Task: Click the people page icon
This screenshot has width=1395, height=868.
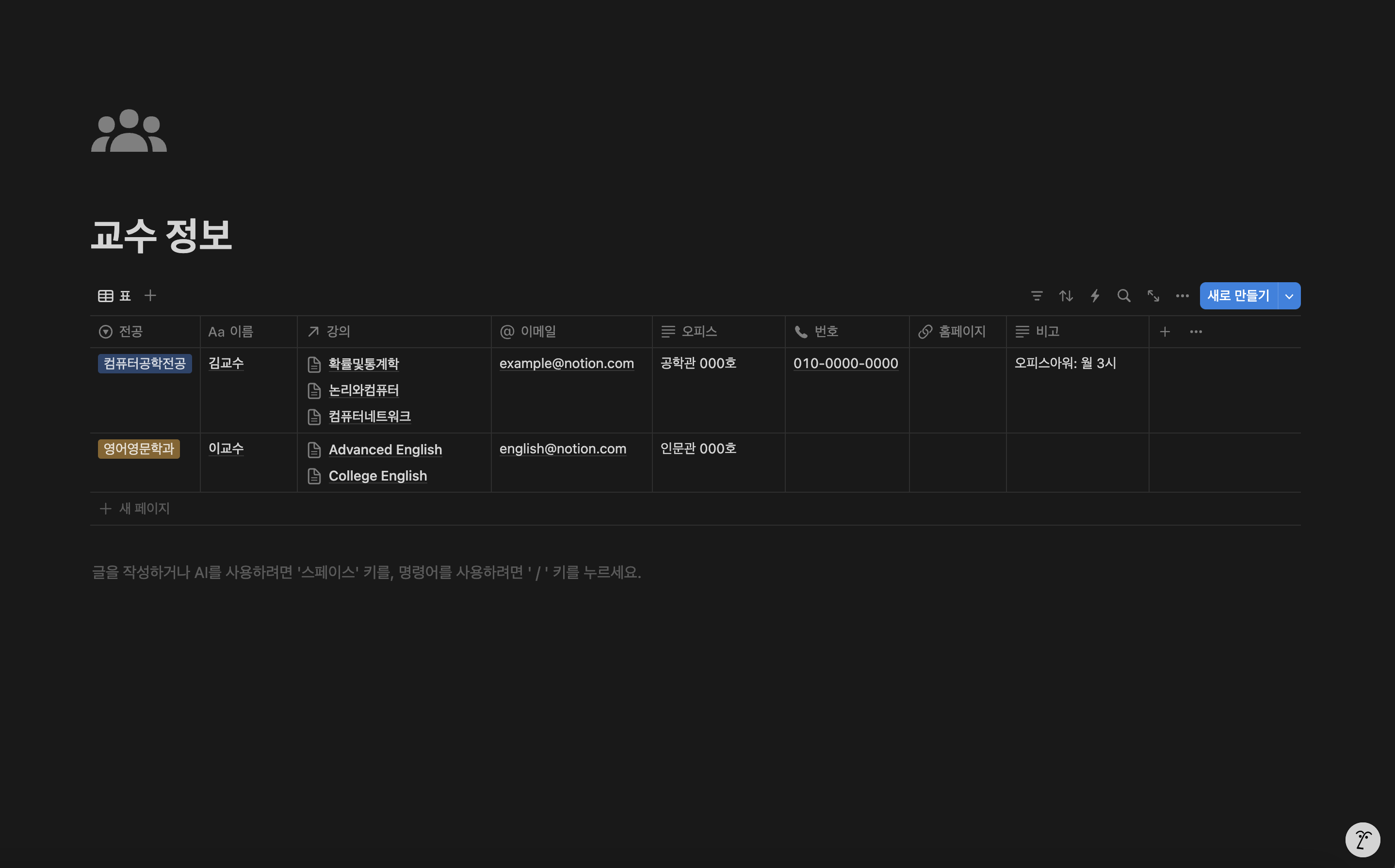Action: [129, 131]
